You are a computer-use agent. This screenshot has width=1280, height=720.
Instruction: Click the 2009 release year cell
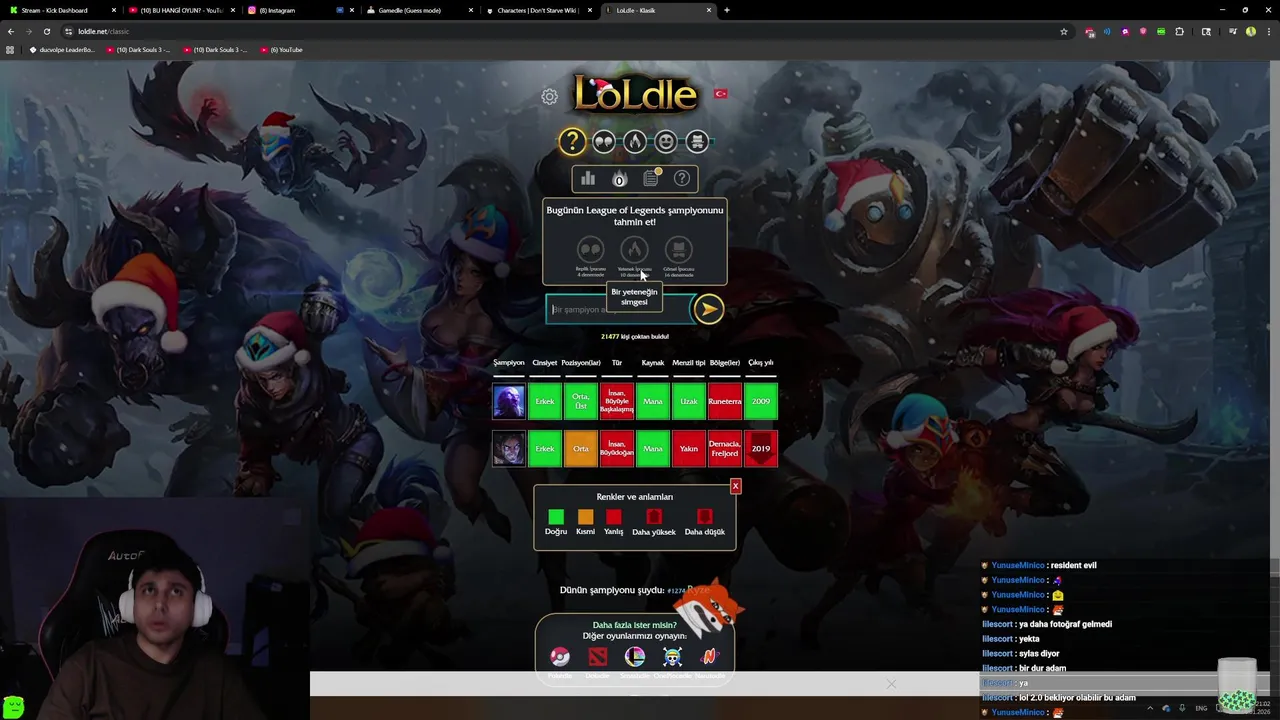tap(761, 401)
